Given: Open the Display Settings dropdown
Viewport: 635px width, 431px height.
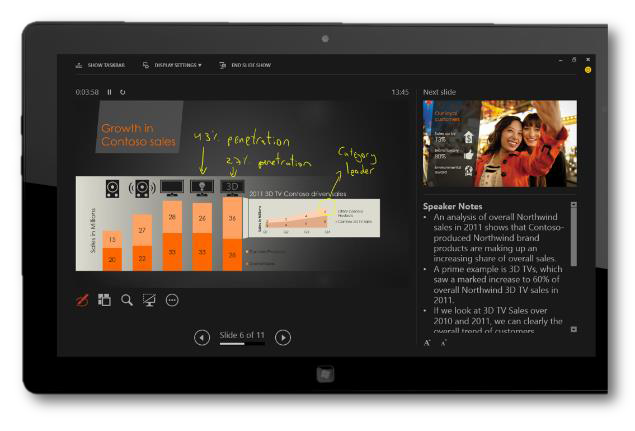Looking at the screenshot, I should [172, 65].
